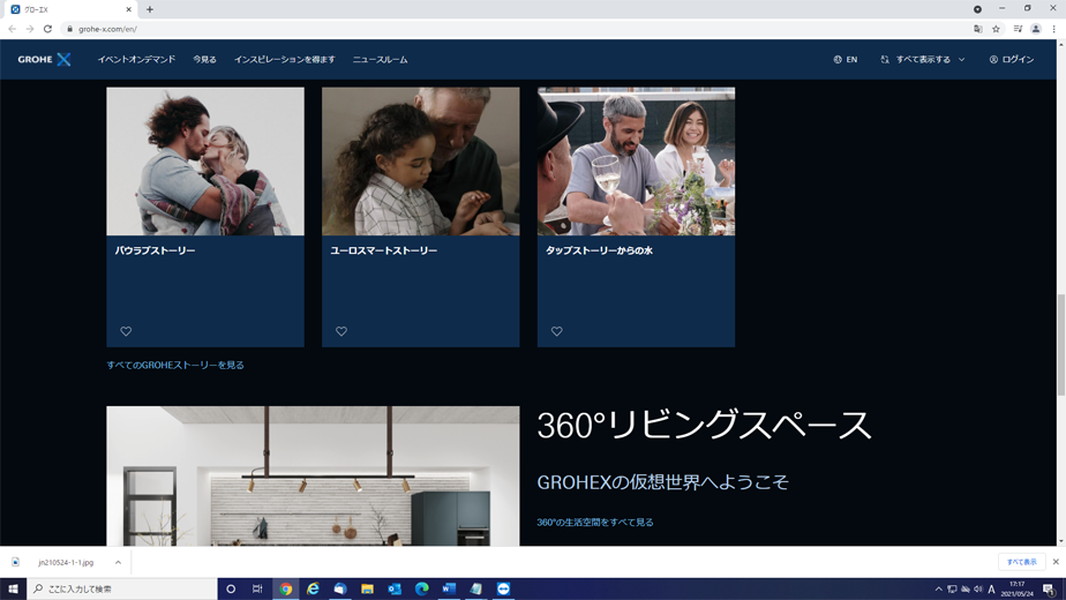Open TeamViewer from the taskbar
The height and width of the screenshot is (600, 1066).
coord(503,589)
